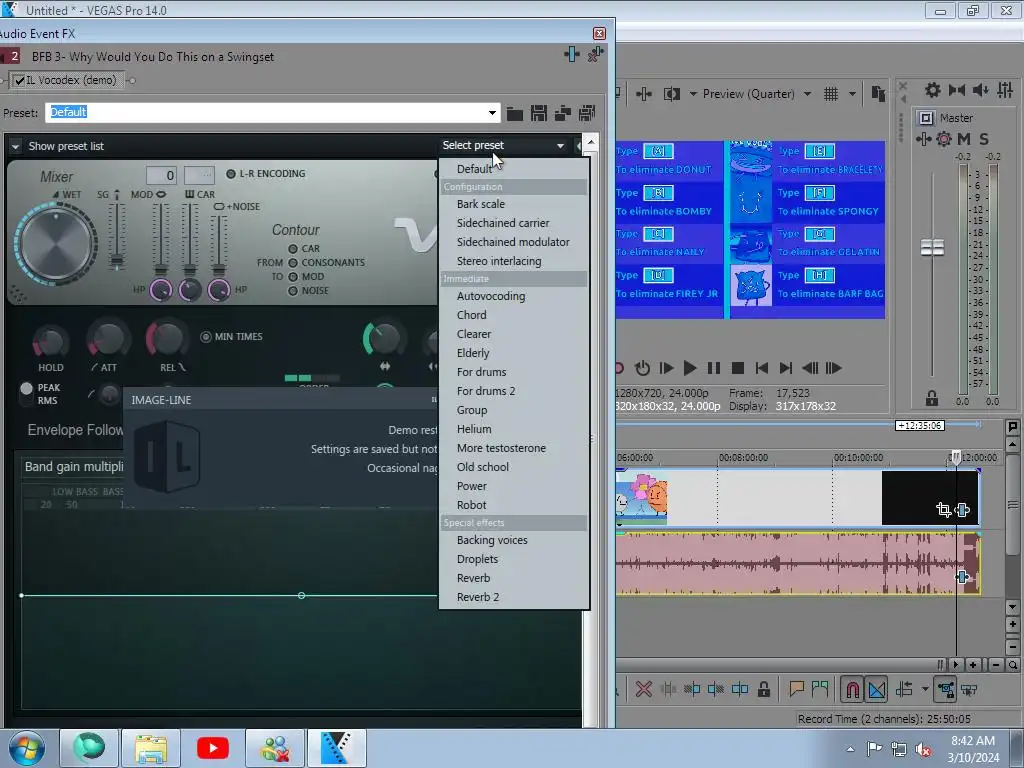
Task: Select the Robot preset
Action: tap(472, 505)
